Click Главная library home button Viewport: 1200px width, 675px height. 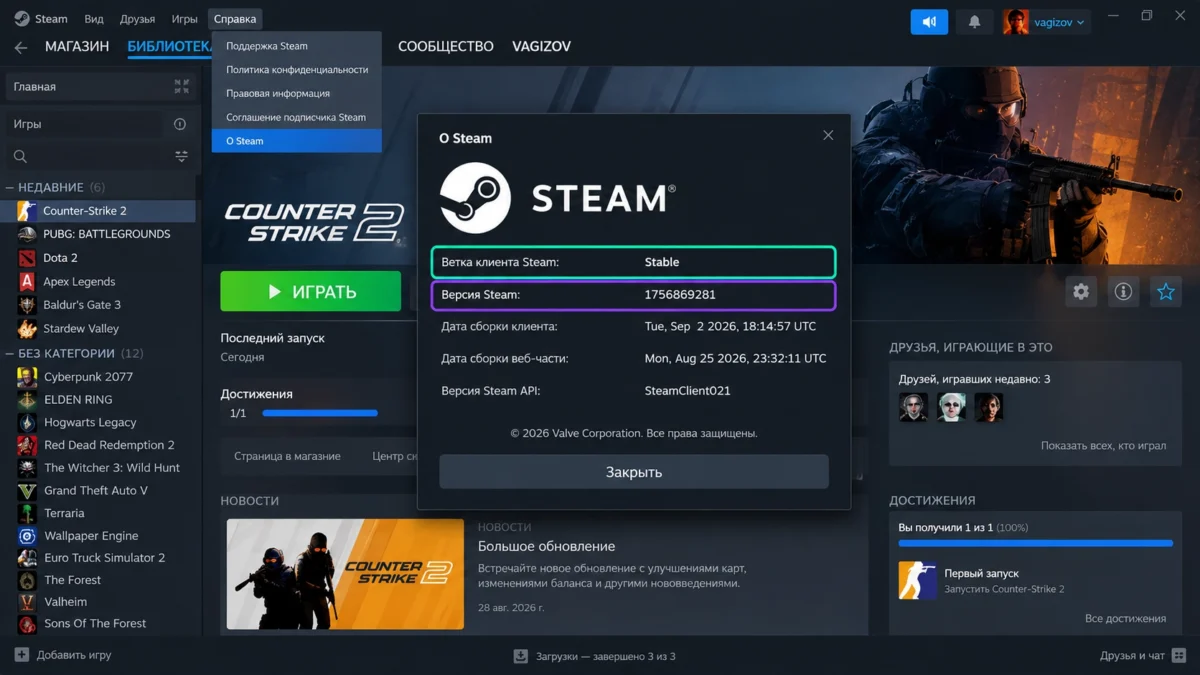coord(84,87)
